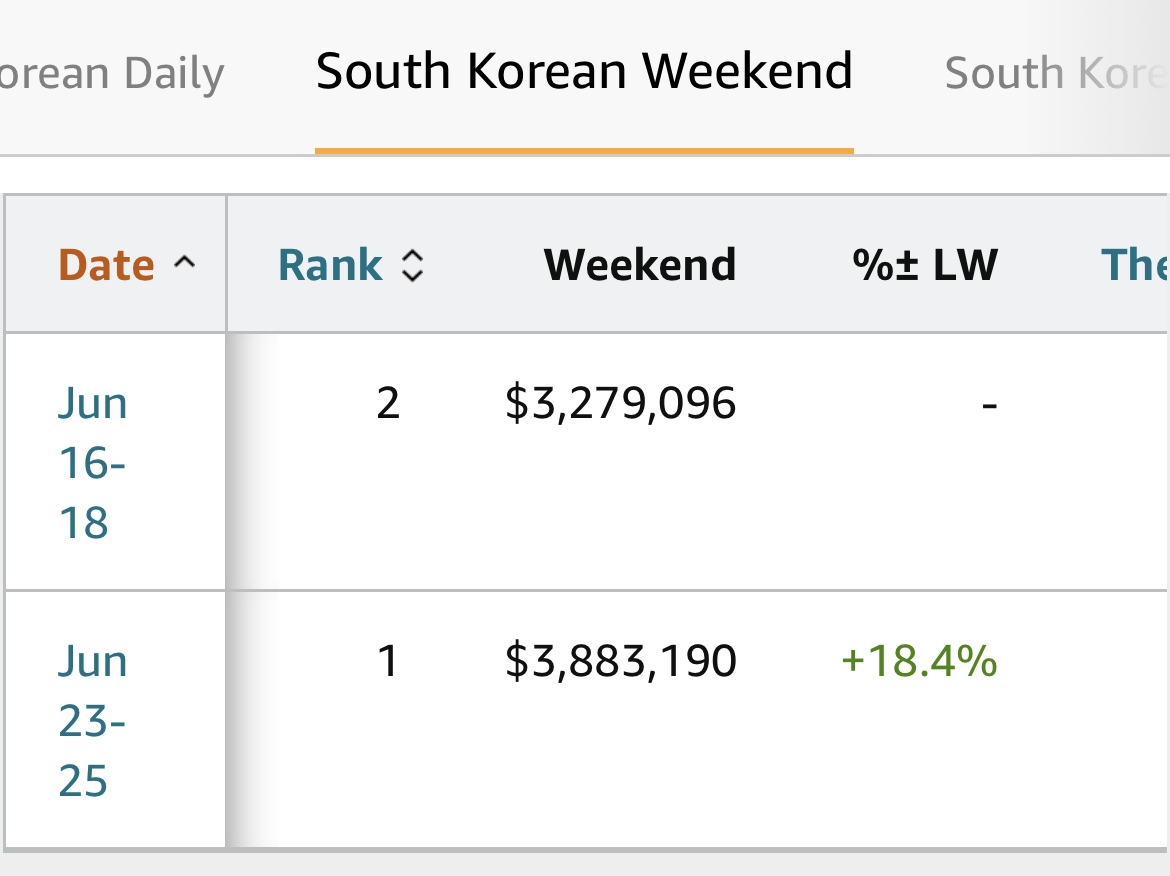
Task: Select the $3,279,096 weekend gross value
Action: [x=621, y=404]
